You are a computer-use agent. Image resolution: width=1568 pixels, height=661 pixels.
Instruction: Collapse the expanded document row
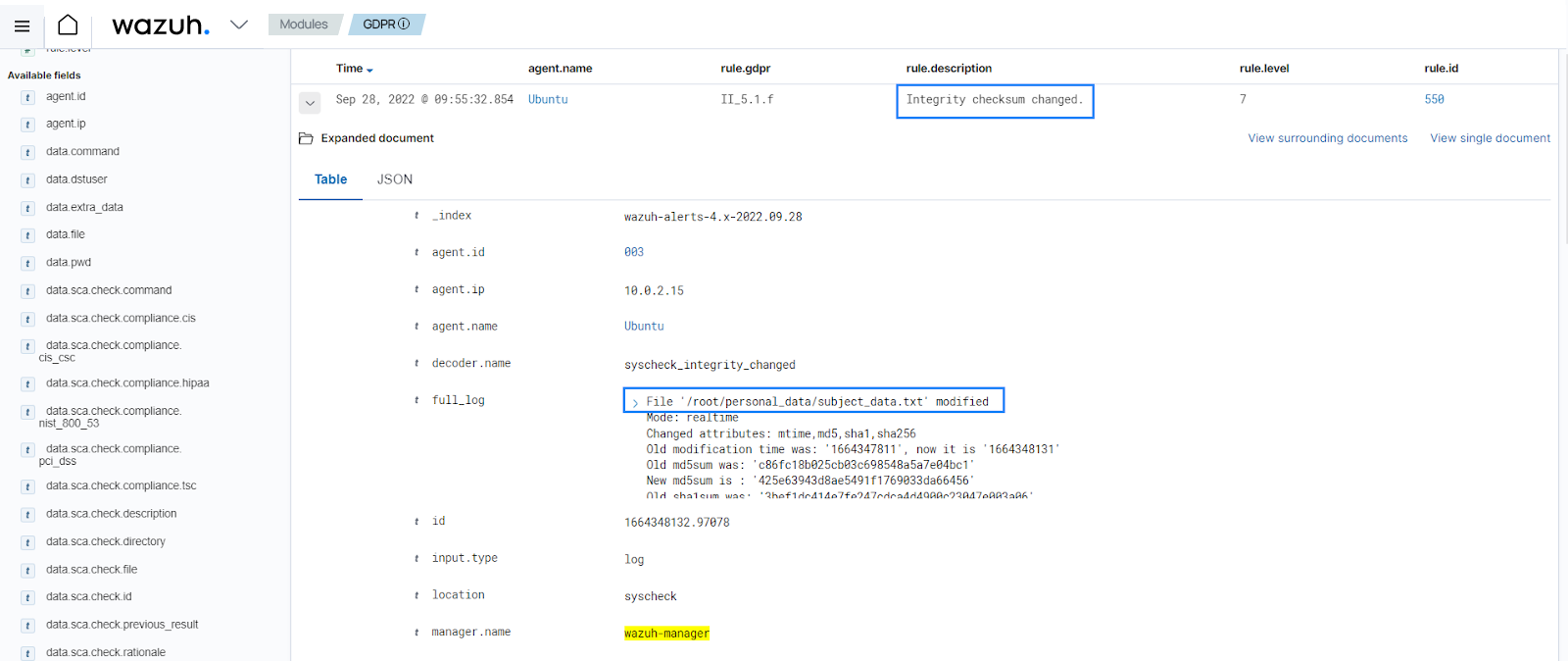[310, 102]
